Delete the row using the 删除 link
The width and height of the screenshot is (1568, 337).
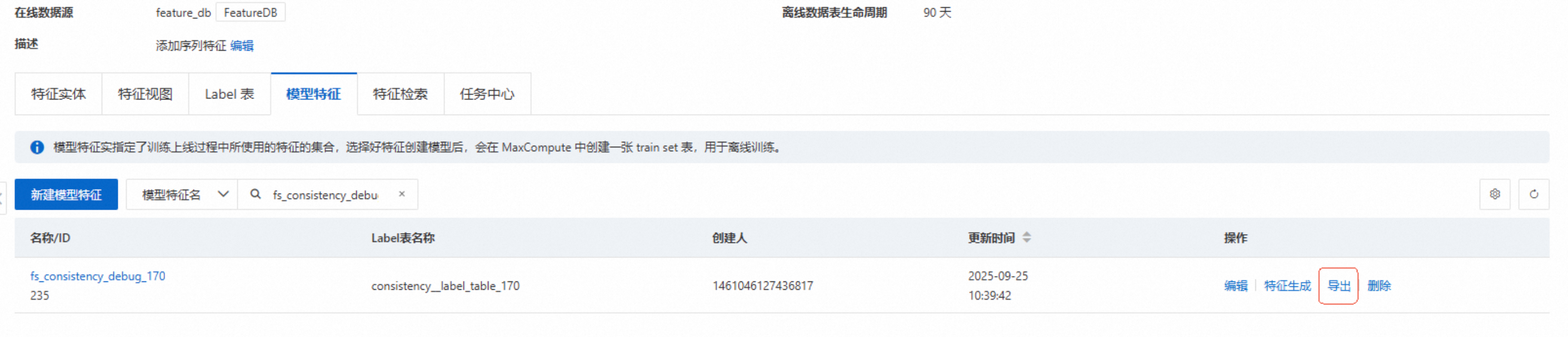pos(1379,286)
